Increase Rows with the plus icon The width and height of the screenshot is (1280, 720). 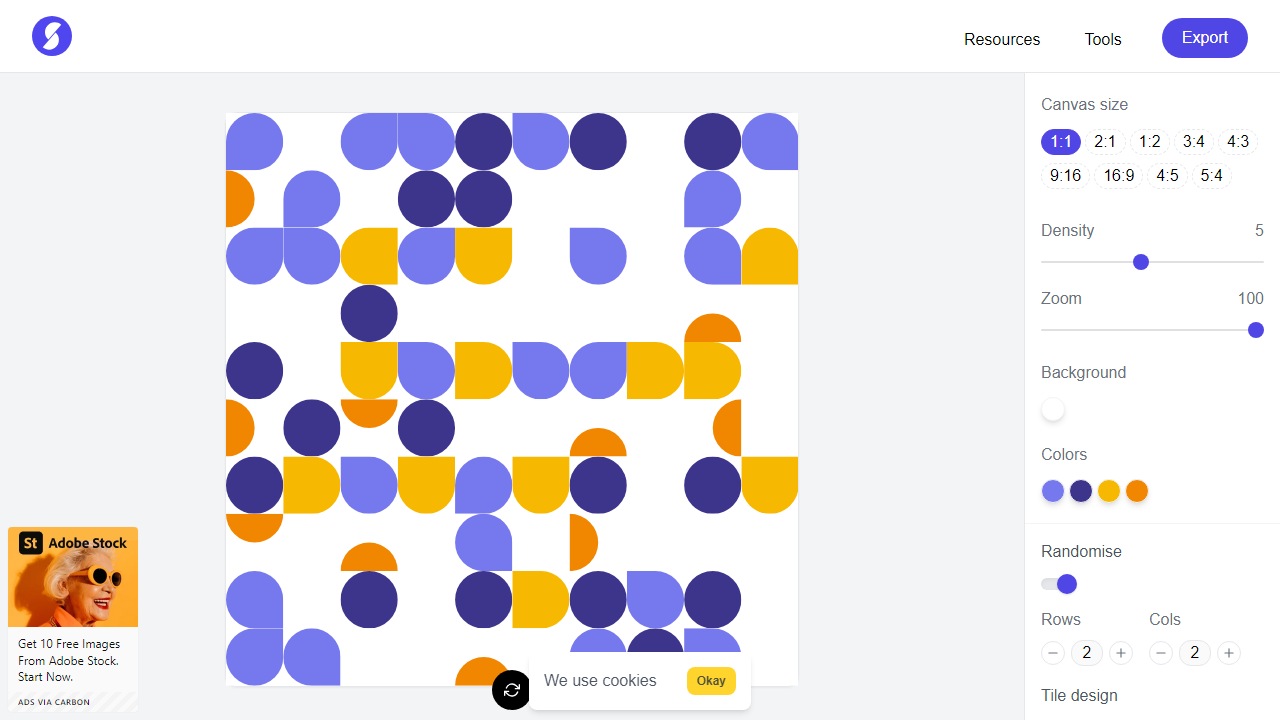(x=1120, y=652)
